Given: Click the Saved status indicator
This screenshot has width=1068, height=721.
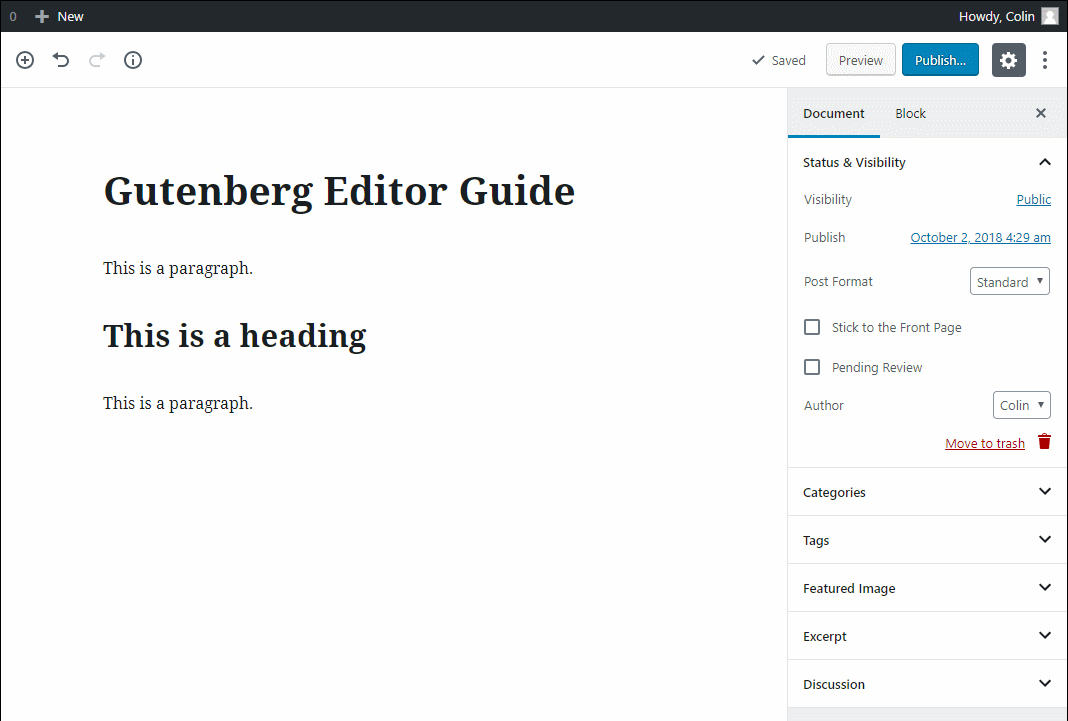Looking at the screenshot, I should click(x=779, y=60).
